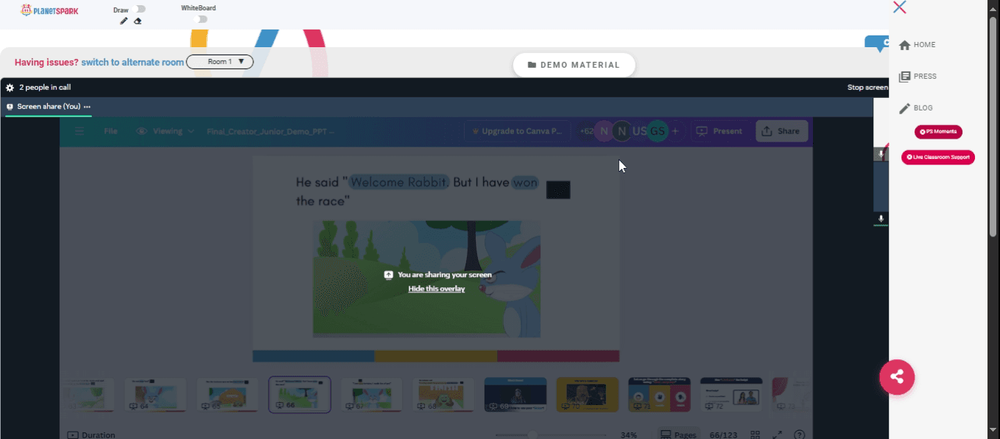This screenshot has height=439, width=1000.
Task: Select slide thumbnail 72
Action: (x=732, y=394)
